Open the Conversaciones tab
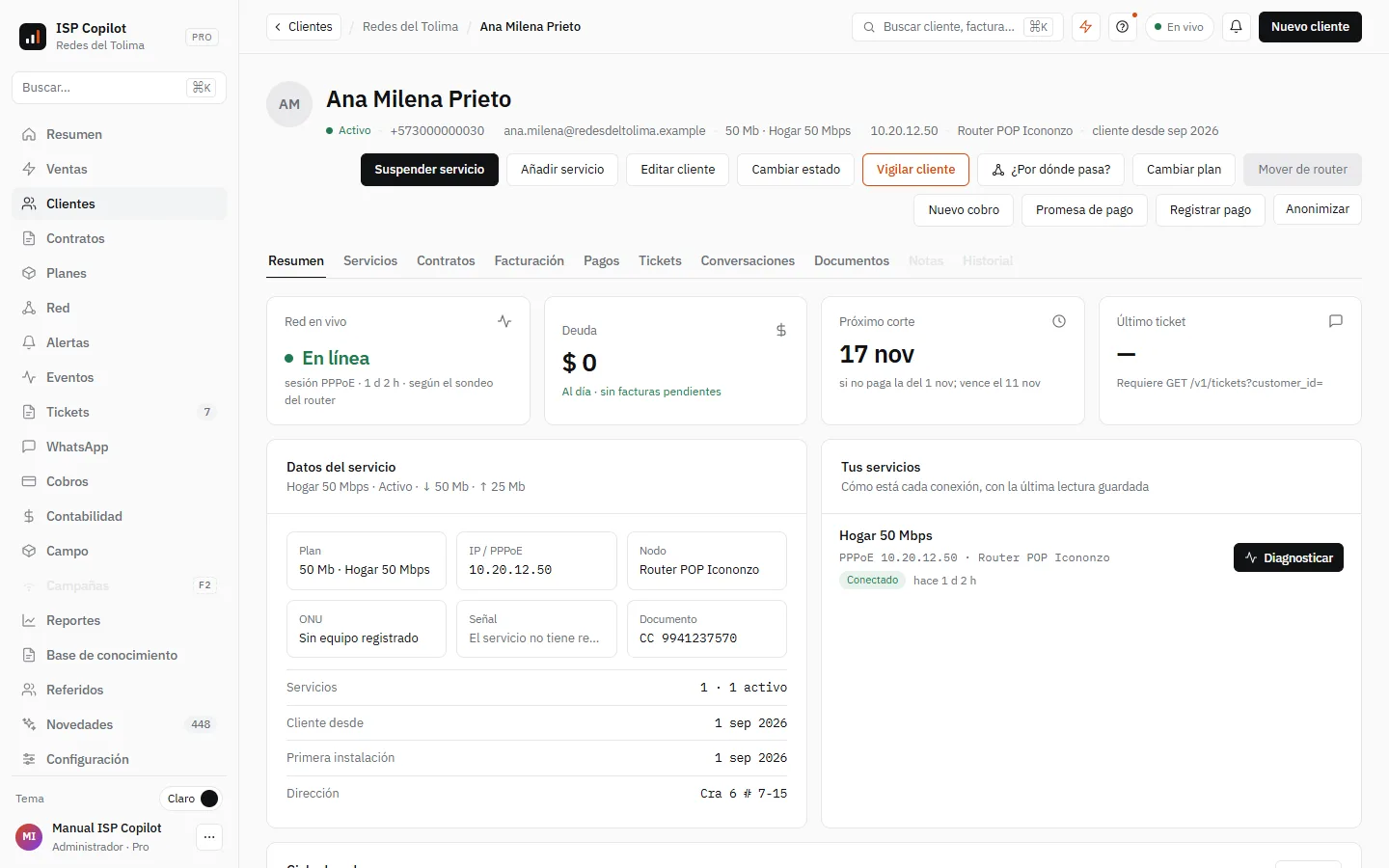 [748, 261]
